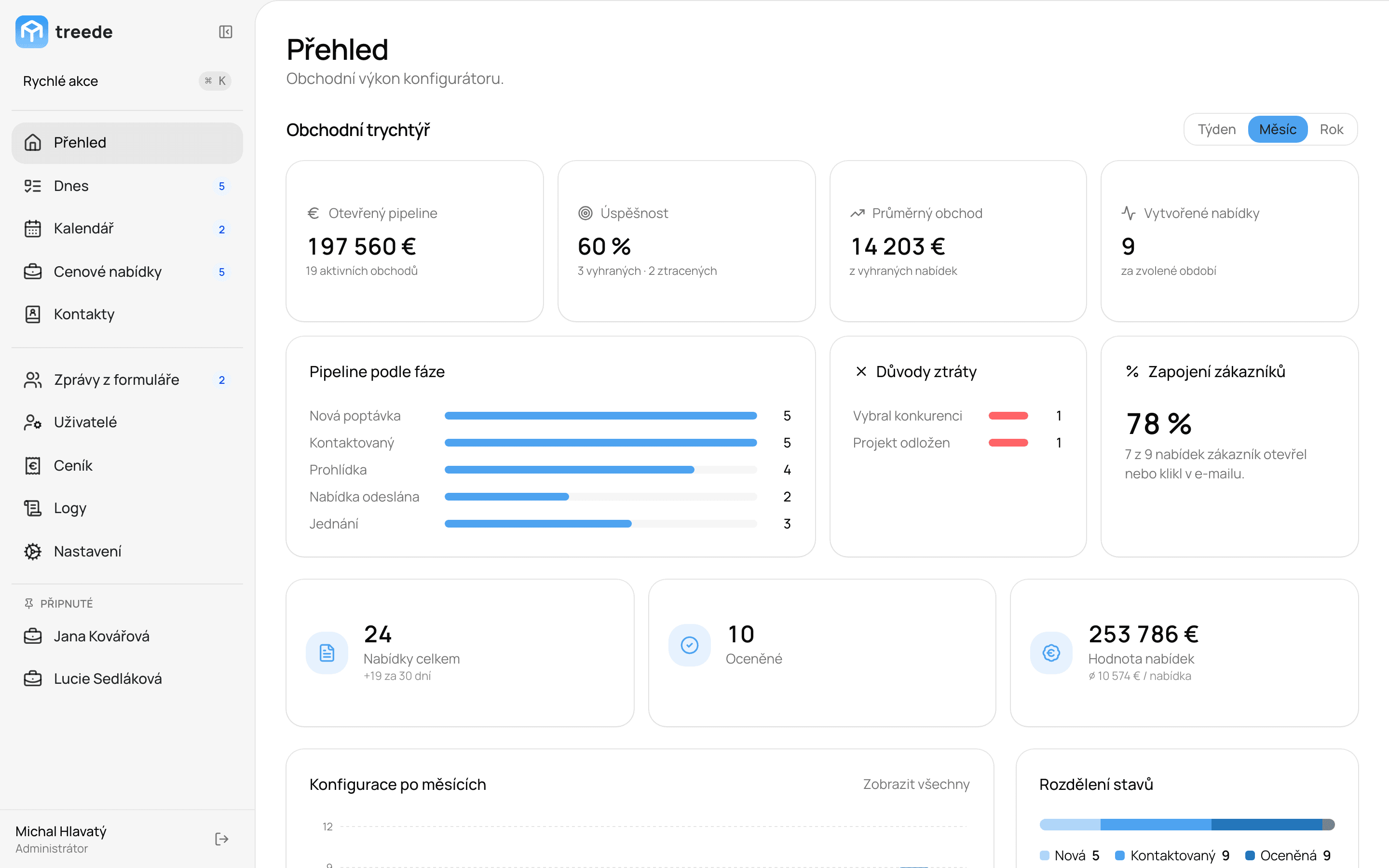Click "3 vyhraných · 2 ztracených" text
Viewport: 1389px width, 868px height.
(647, 271)
